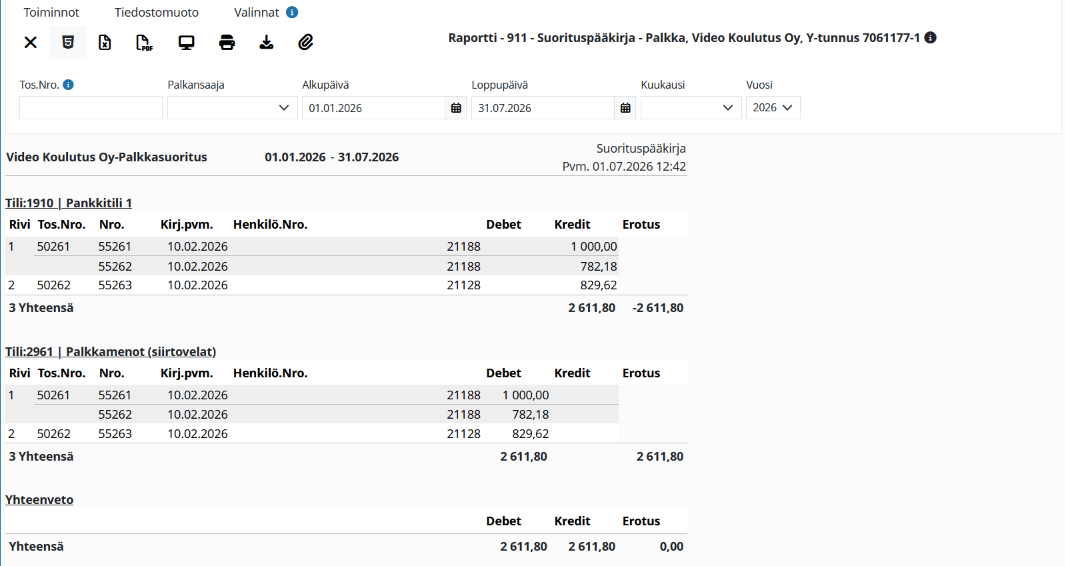Screen dimensions: 1065x566
Task: Open the Loppupäivä calendar picker
Action: [625, 108]
